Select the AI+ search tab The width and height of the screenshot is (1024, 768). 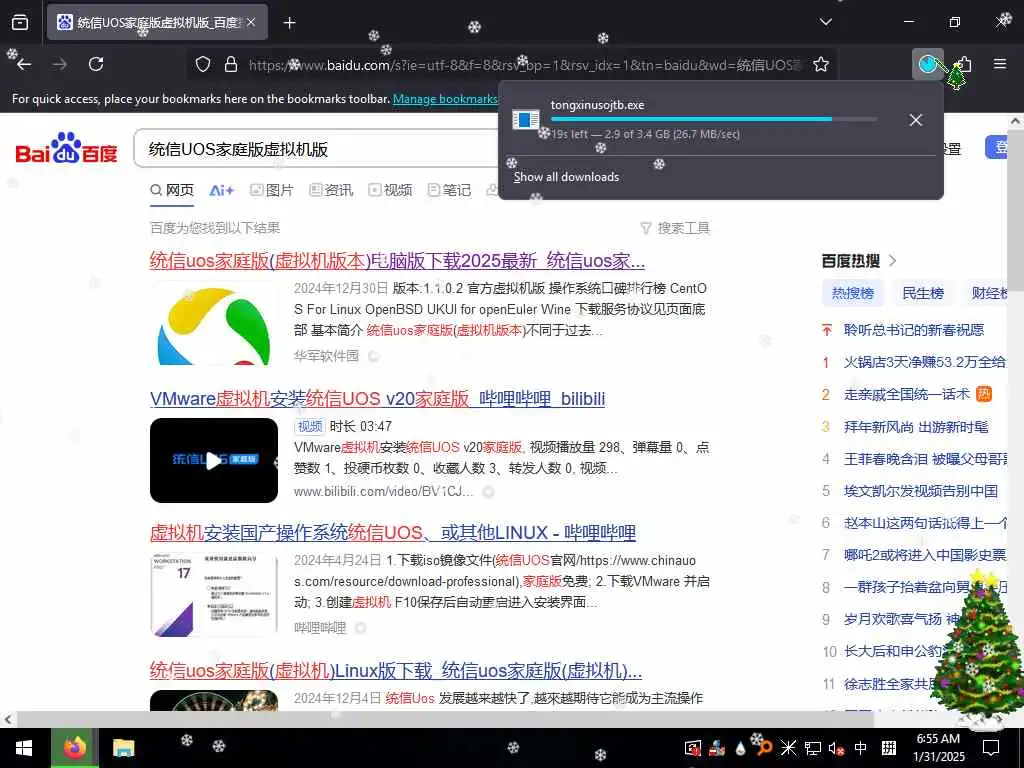(221, 190)
